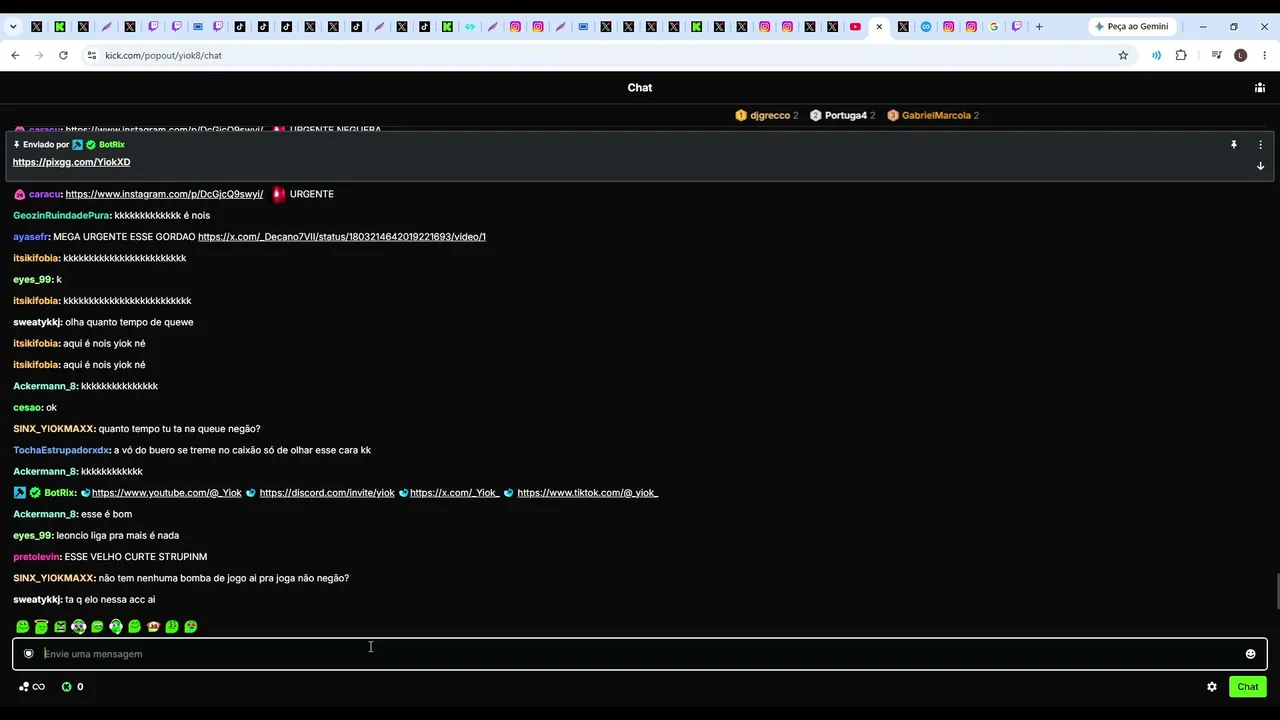The width and height of the screenshot is (1280, 720).
Task: Open the tab search dropdown arrow
Action: pos(13,27)
